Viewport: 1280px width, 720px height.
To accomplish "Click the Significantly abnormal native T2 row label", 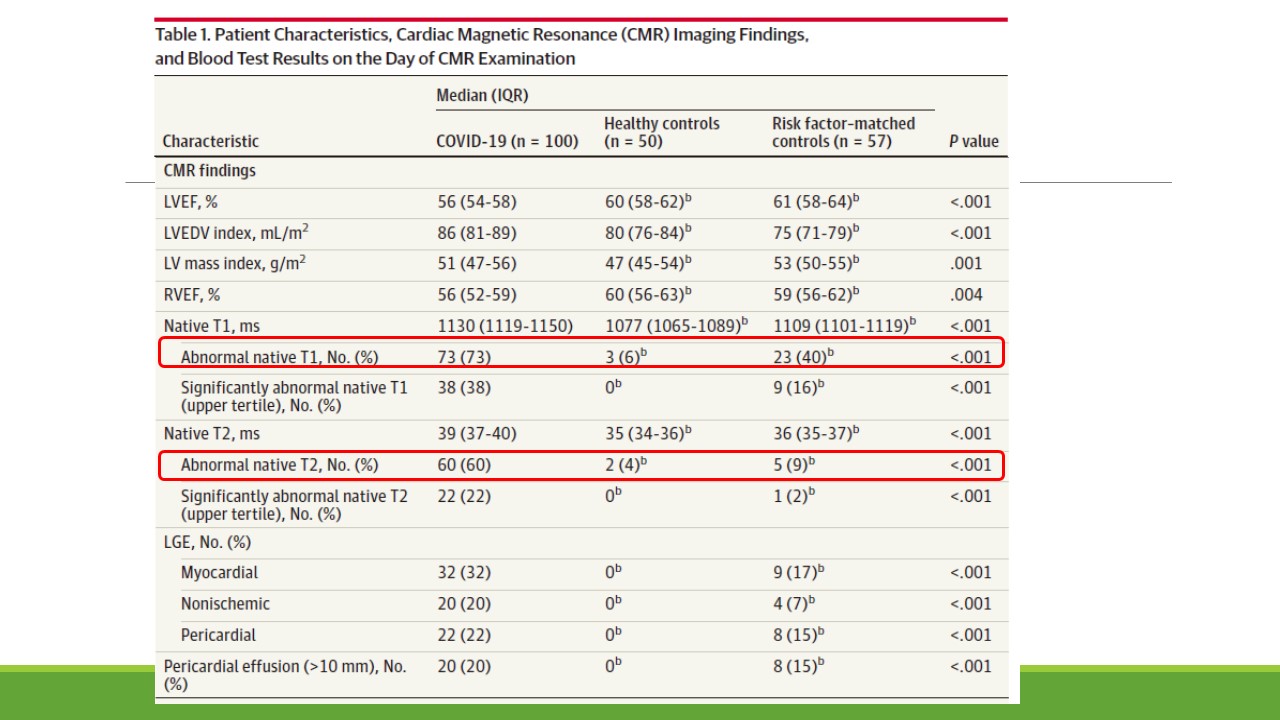I will click(x=294, y=505).
